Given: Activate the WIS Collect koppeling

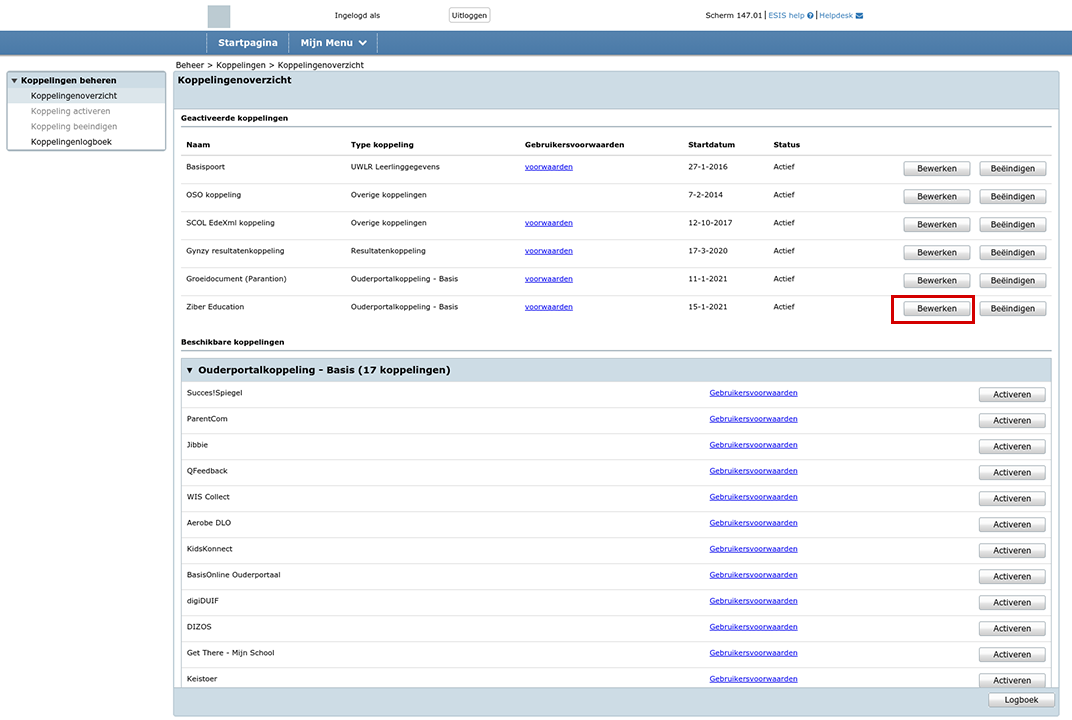Looking at the screenshot, I should [1012, 498].
